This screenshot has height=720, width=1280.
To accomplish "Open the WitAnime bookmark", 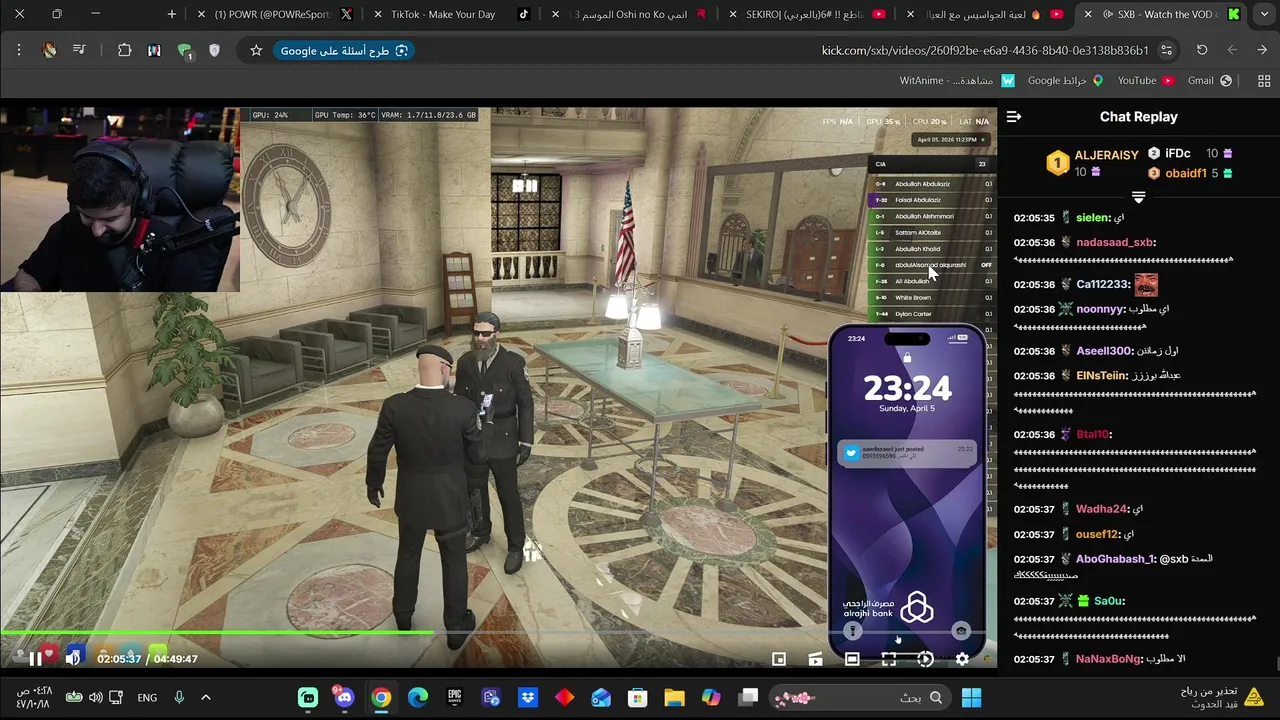I will coord(957,80).
